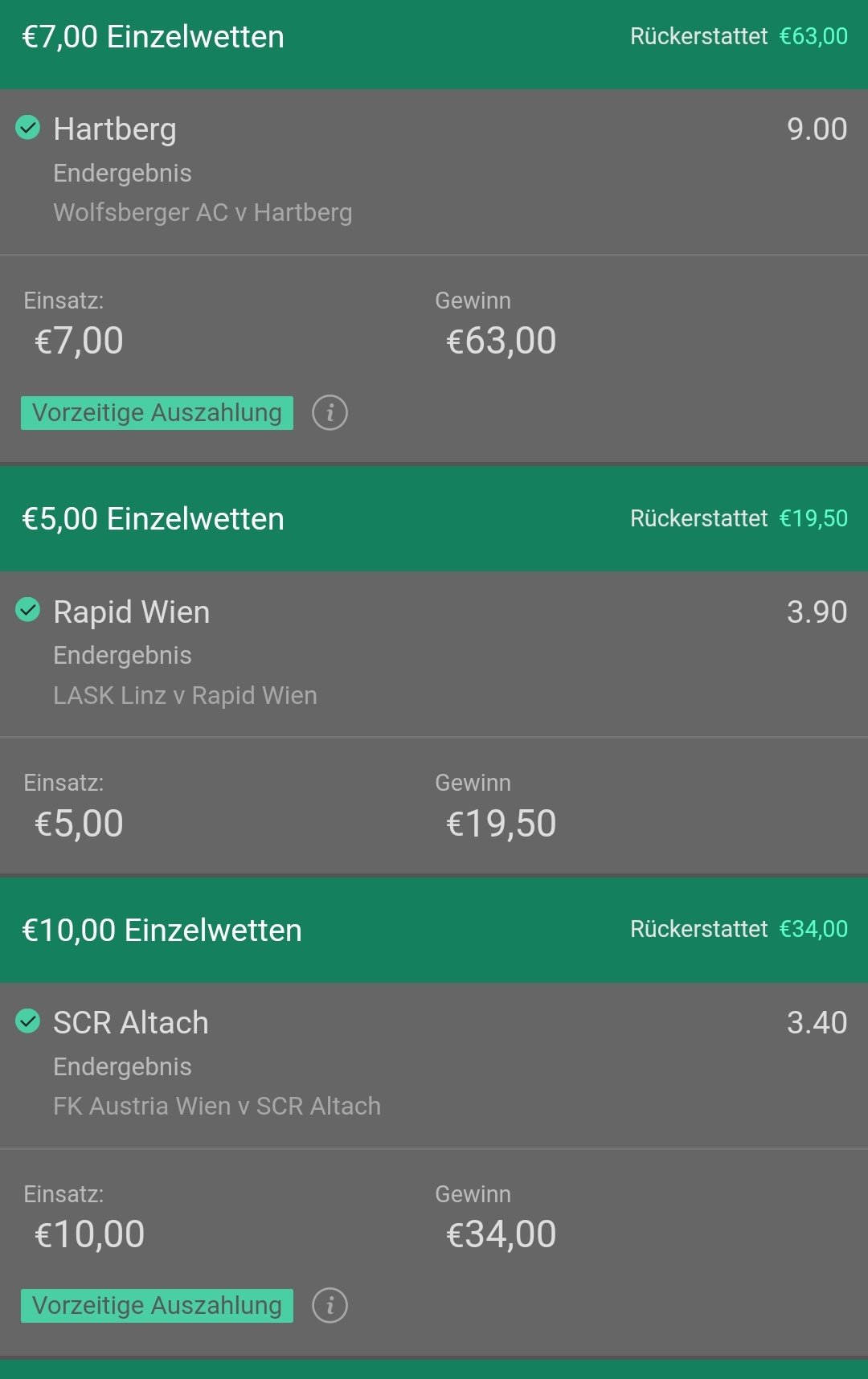Click the green checkmark next to Hartberg
868x1379 pixels.
point(28,127)
